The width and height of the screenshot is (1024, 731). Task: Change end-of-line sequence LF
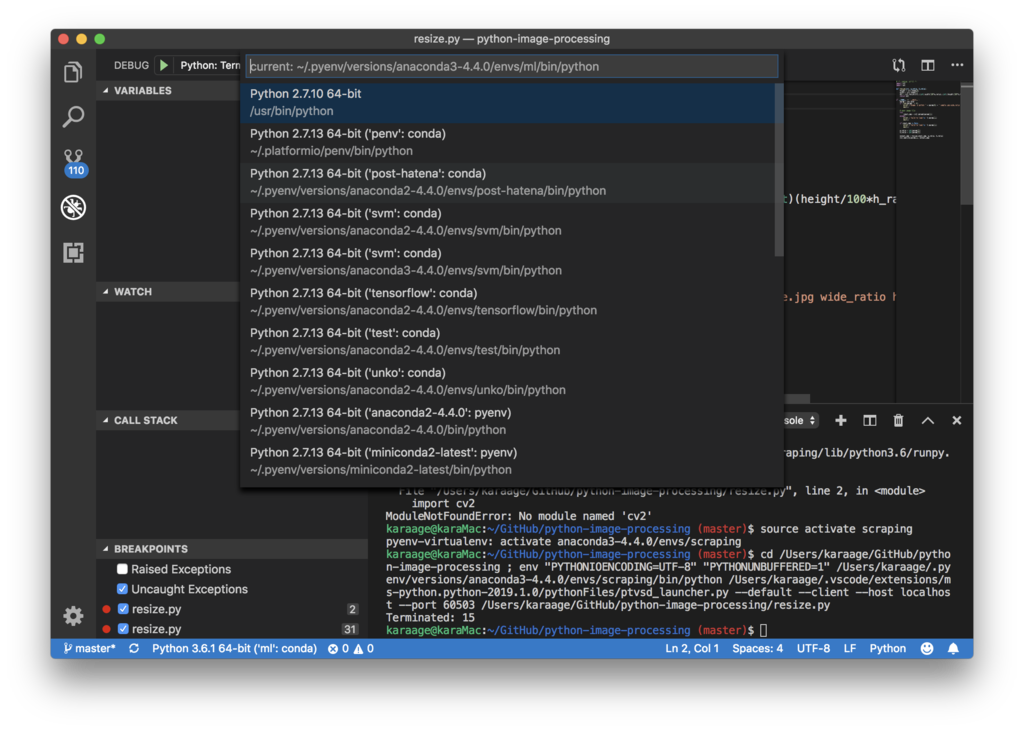850,649
